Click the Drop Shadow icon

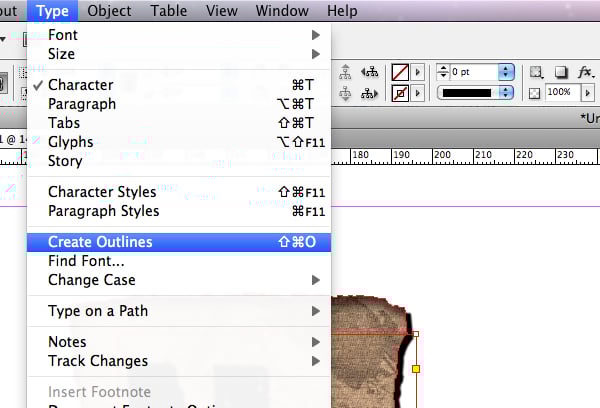[560, 72]
